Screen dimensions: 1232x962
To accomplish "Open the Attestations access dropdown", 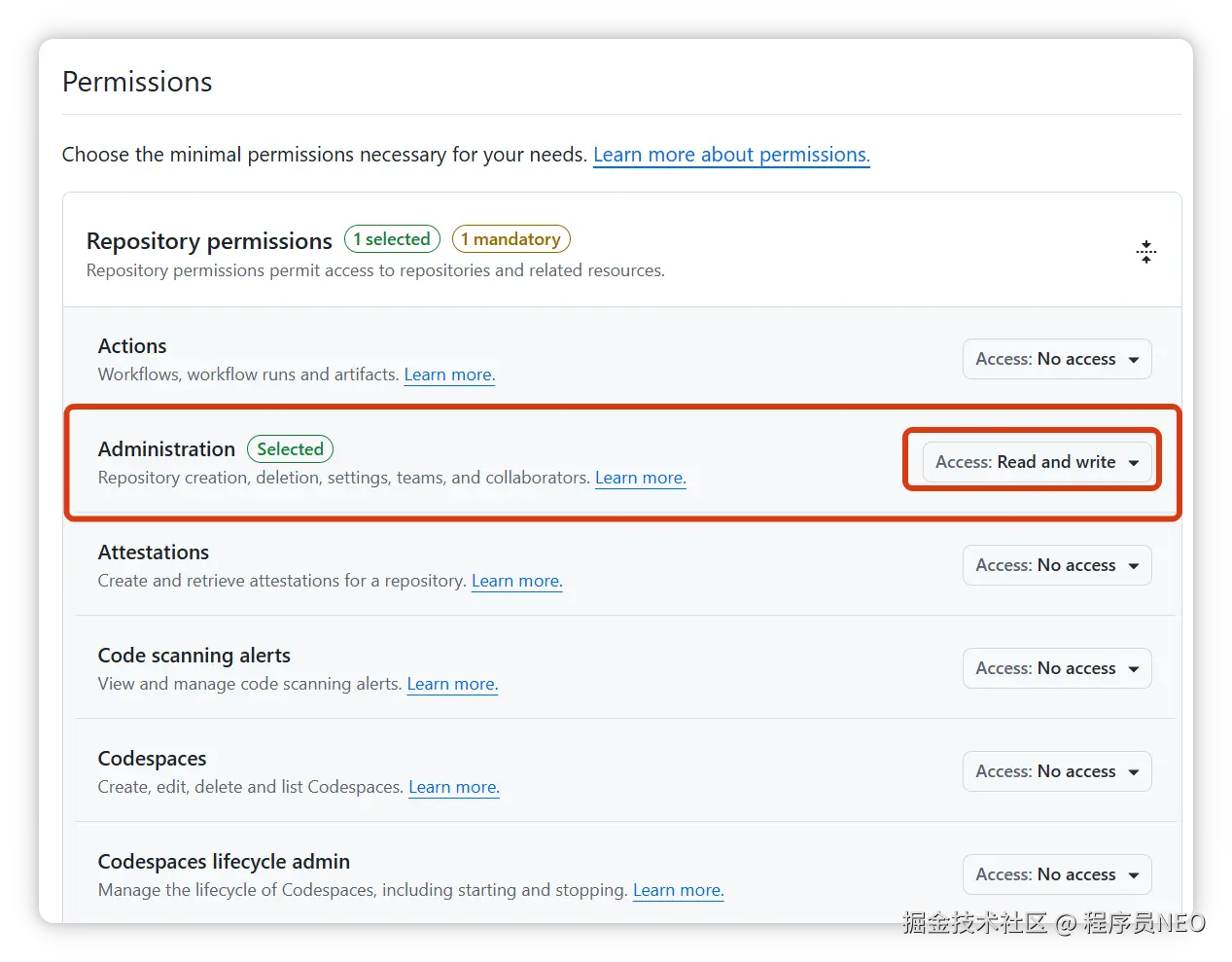I will (1056, 565).
